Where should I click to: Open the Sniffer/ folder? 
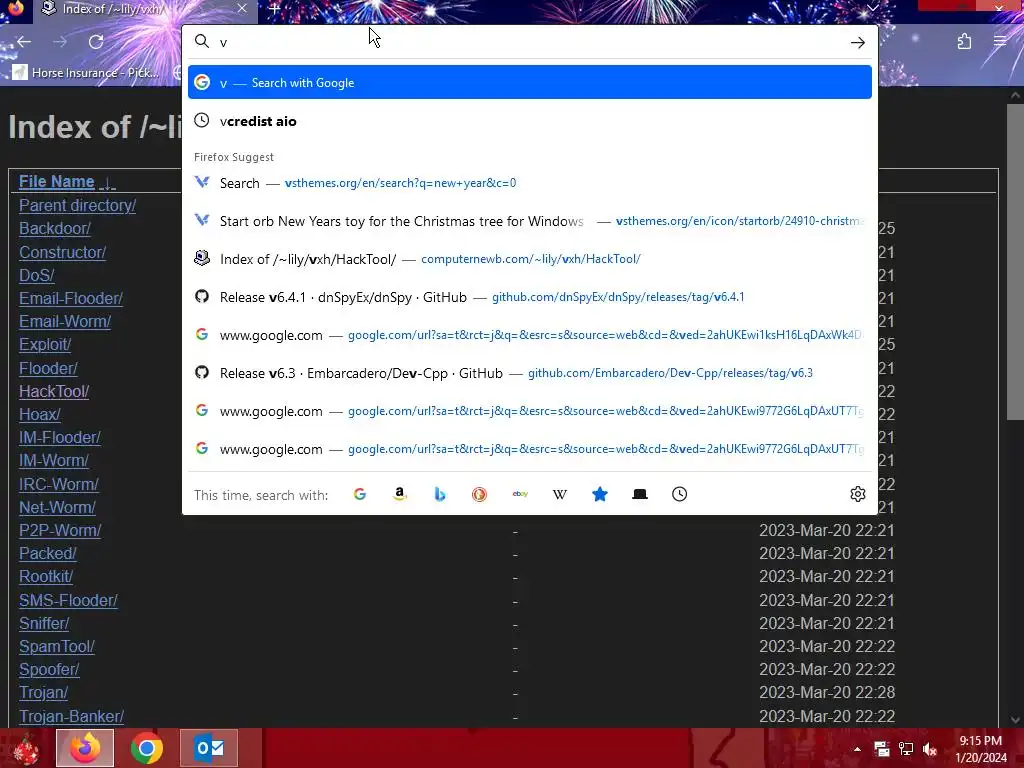[x=44, y=623]
